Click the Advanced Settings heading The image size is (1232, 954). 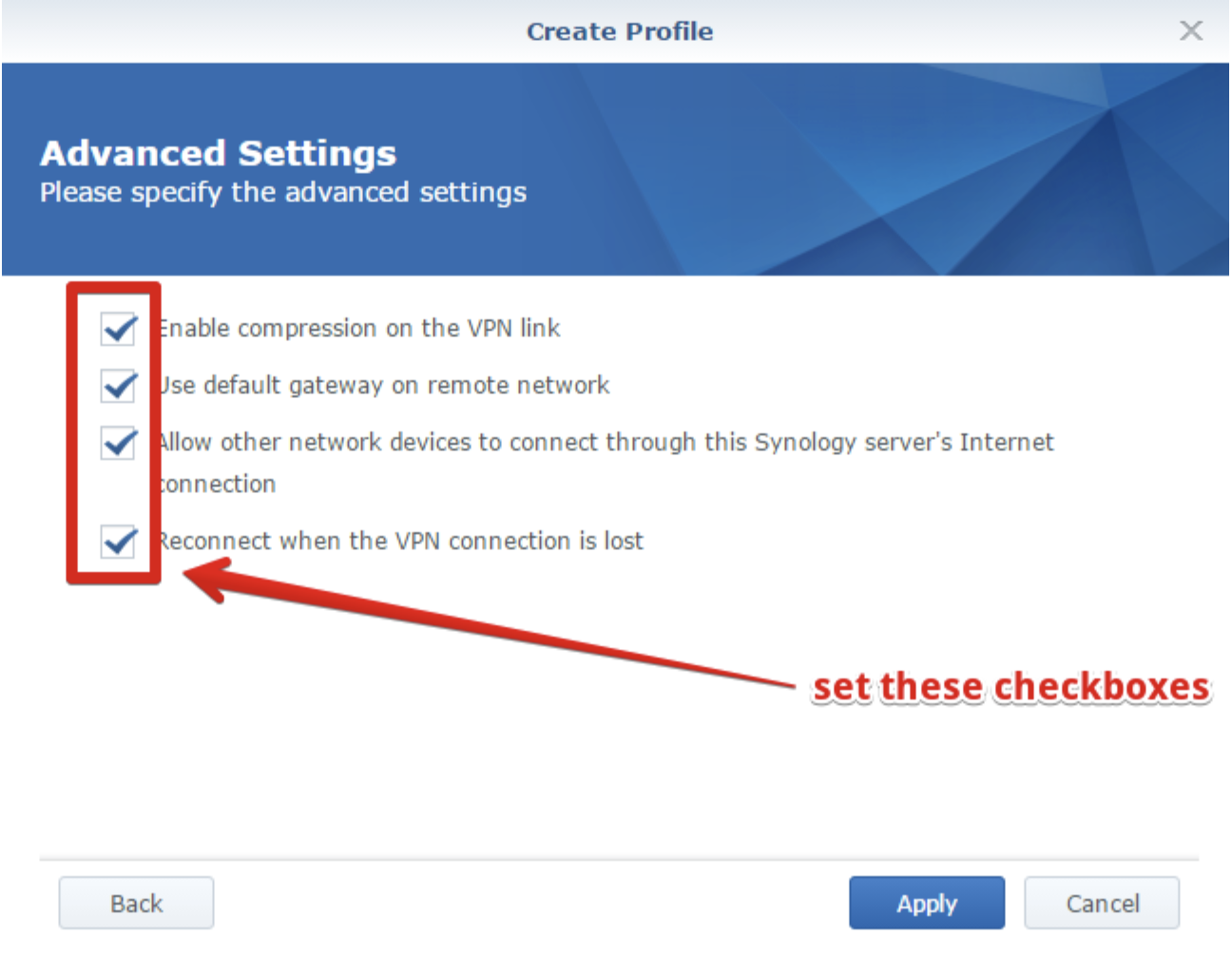click(219, 153)
